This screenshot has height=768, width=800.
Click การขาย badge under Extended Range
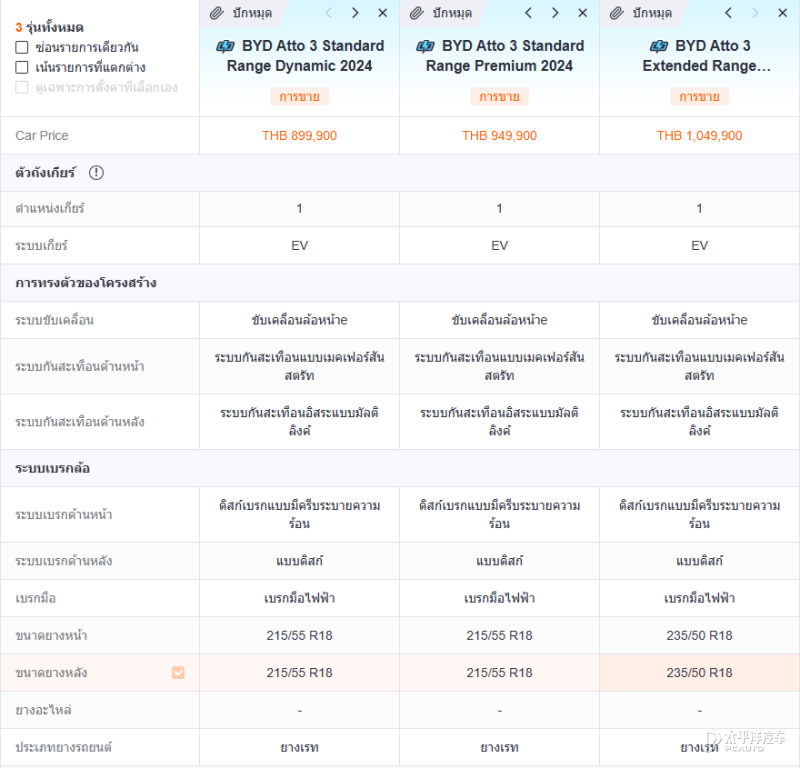(699, 96)
